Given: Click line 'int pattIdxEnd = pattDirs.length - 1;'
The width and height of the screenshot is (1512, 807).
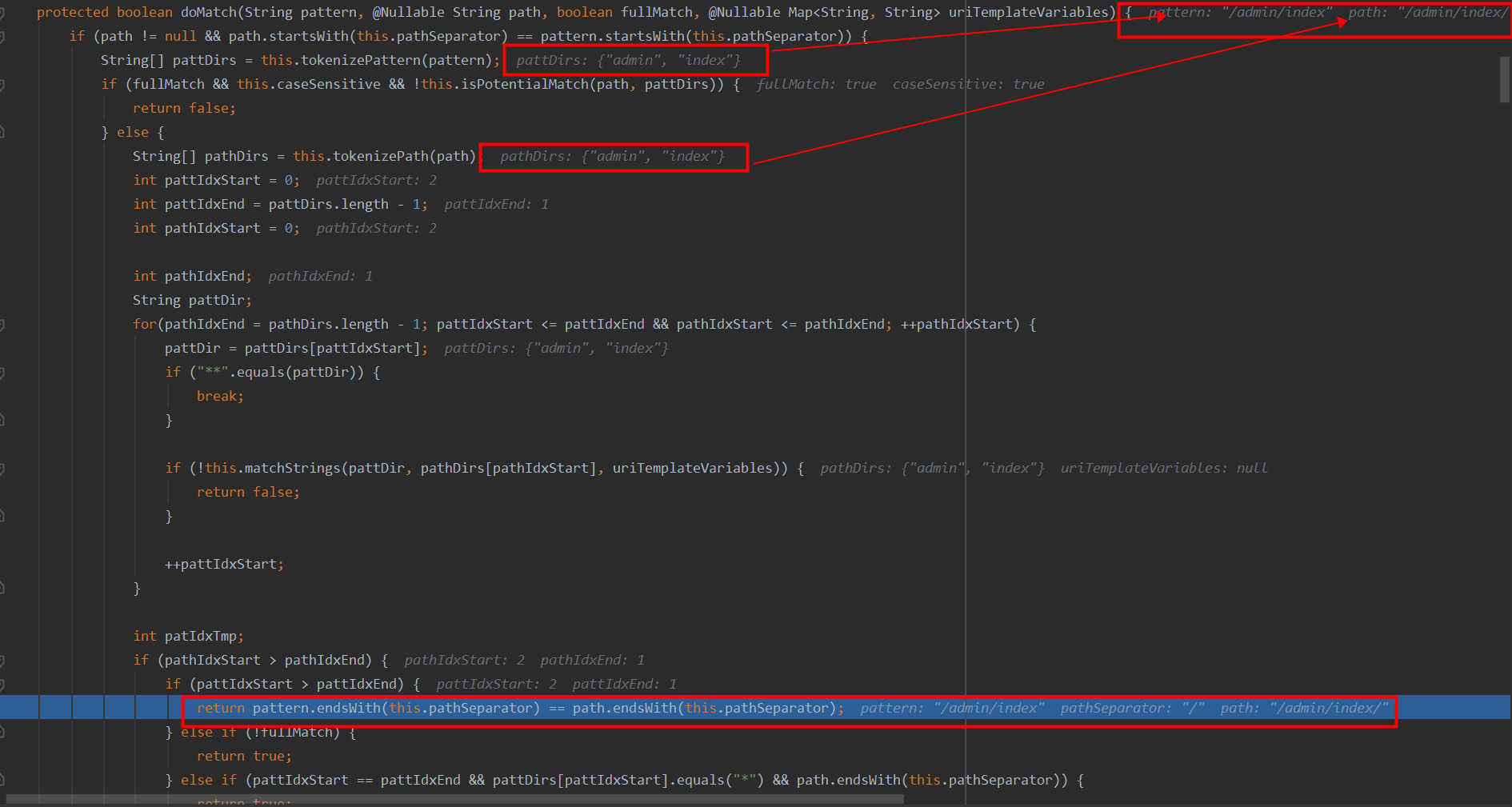Looking at the screenshot, I should (280, 205).
